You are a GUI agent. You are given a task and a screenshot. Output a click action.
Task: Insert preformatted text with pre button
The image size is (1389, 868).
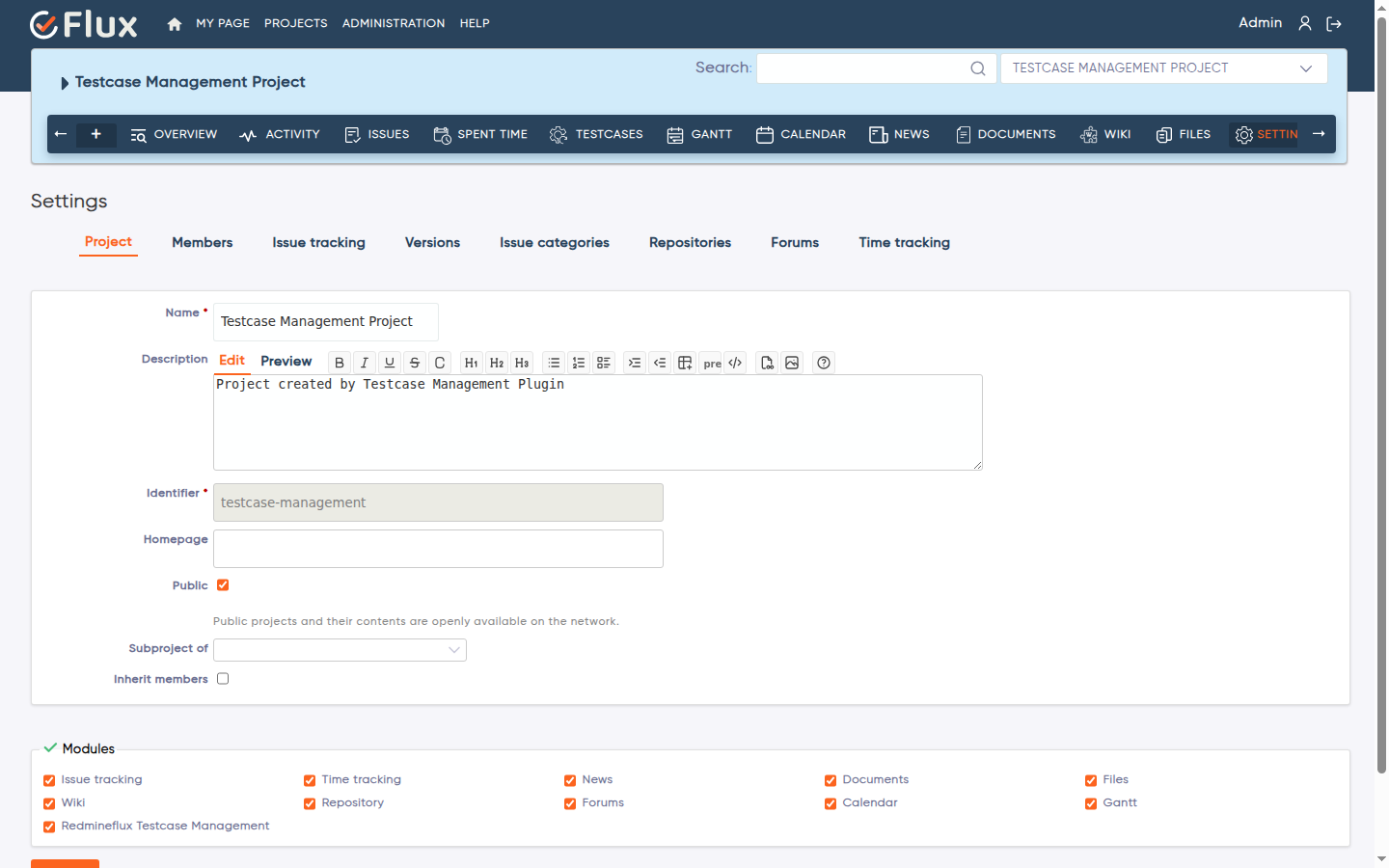pyautogui.click(x=712, y=363)
